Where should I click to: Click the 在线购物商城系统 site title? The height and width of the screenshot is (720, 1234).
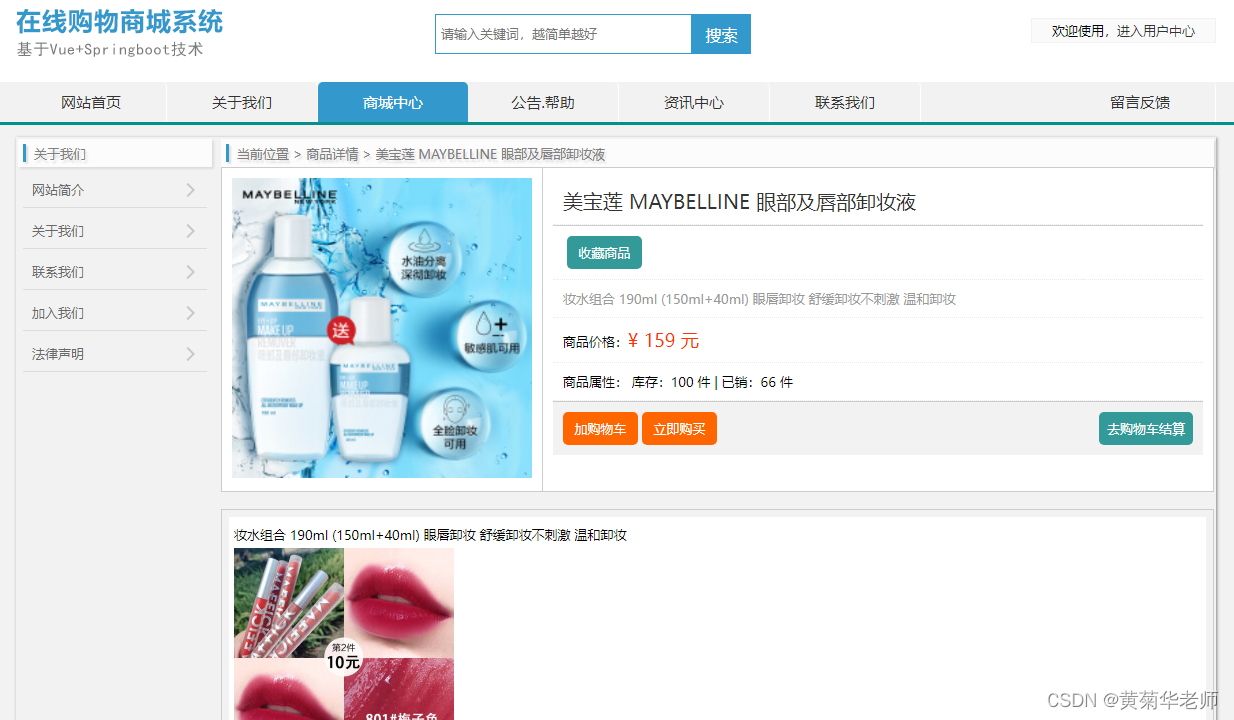[119, 21]
